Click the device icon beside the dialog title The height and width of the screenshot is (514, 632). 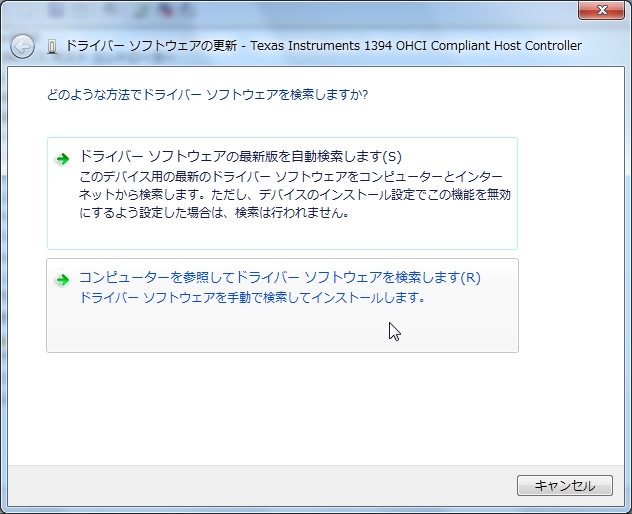(x=52, y=47)
